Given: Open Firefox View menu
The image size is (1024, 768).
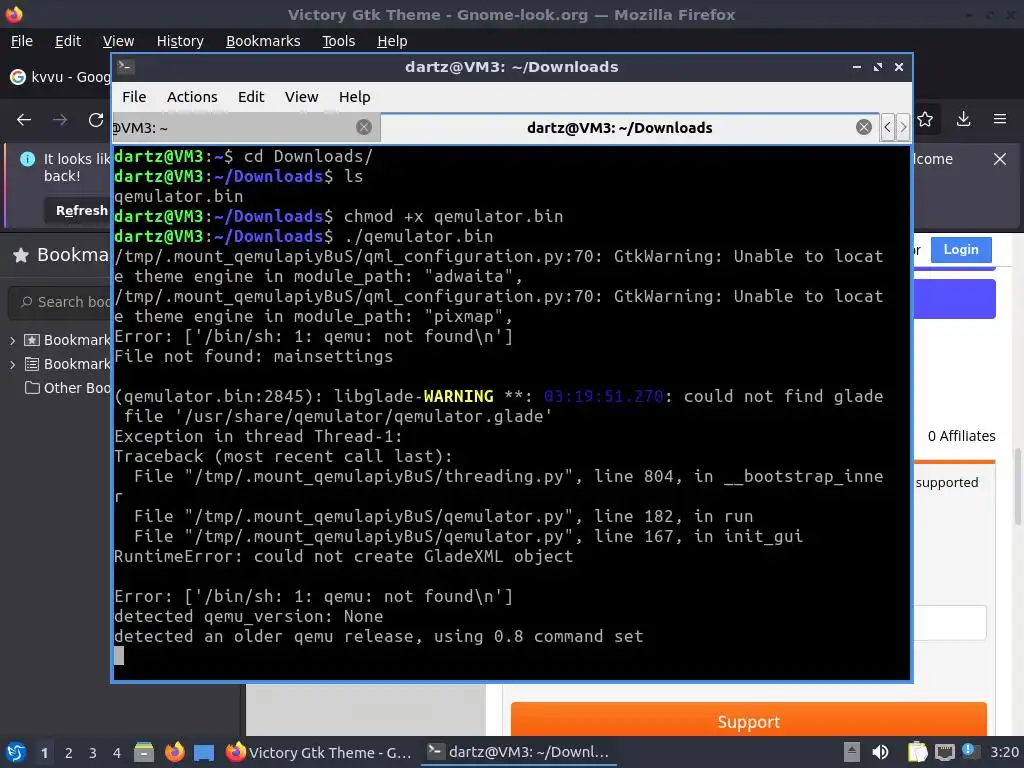Looking at the screenshot, I should pos(118,41).
